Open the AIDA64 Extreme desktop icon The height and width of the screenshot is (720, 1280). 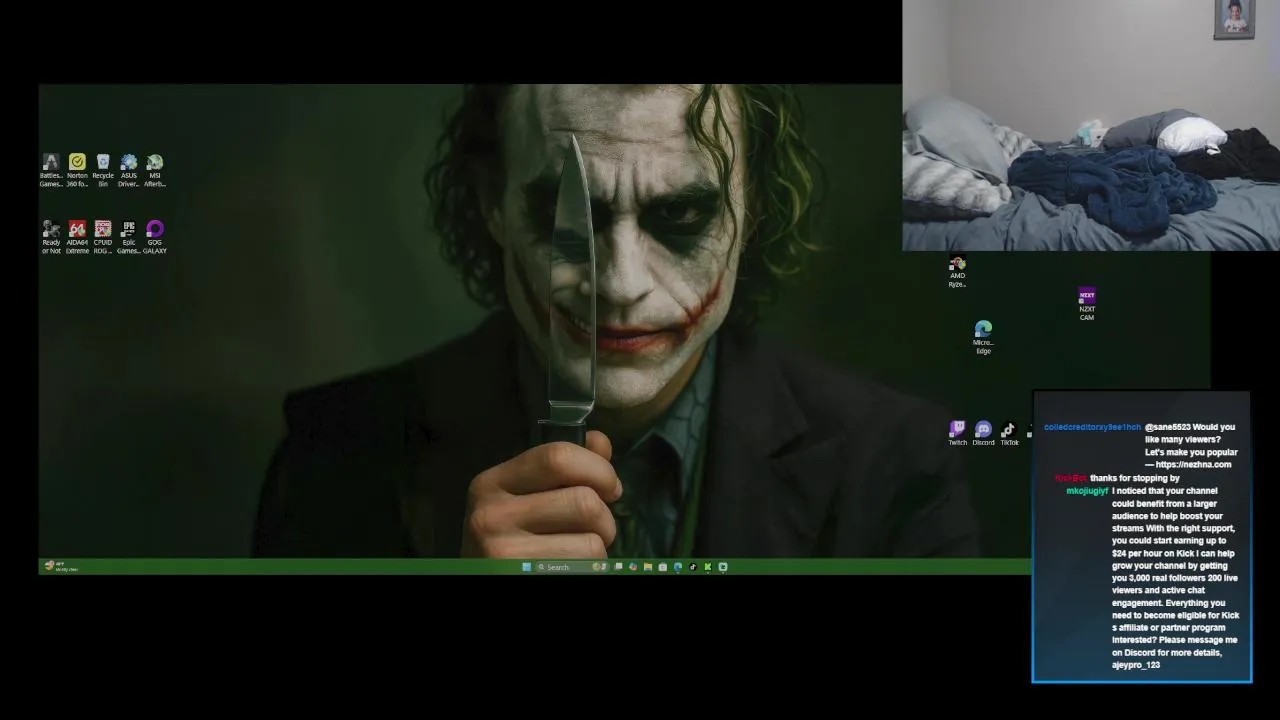coord(77,237)
